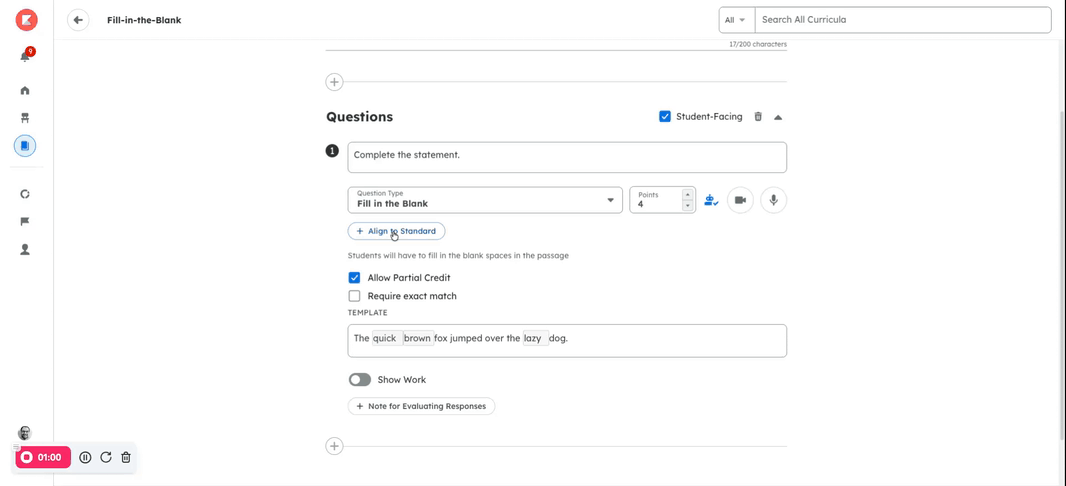Select the 'quick' blank in the template
Screen dimensions: 1066x486
(386, 338)
